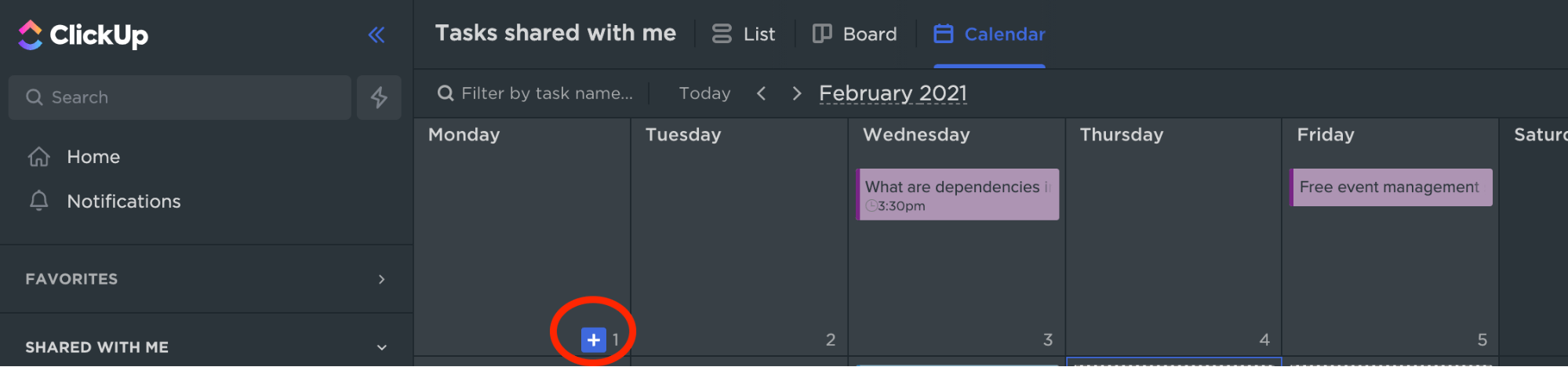
Task: Click the Home house icon
Action: coord(38,157)
